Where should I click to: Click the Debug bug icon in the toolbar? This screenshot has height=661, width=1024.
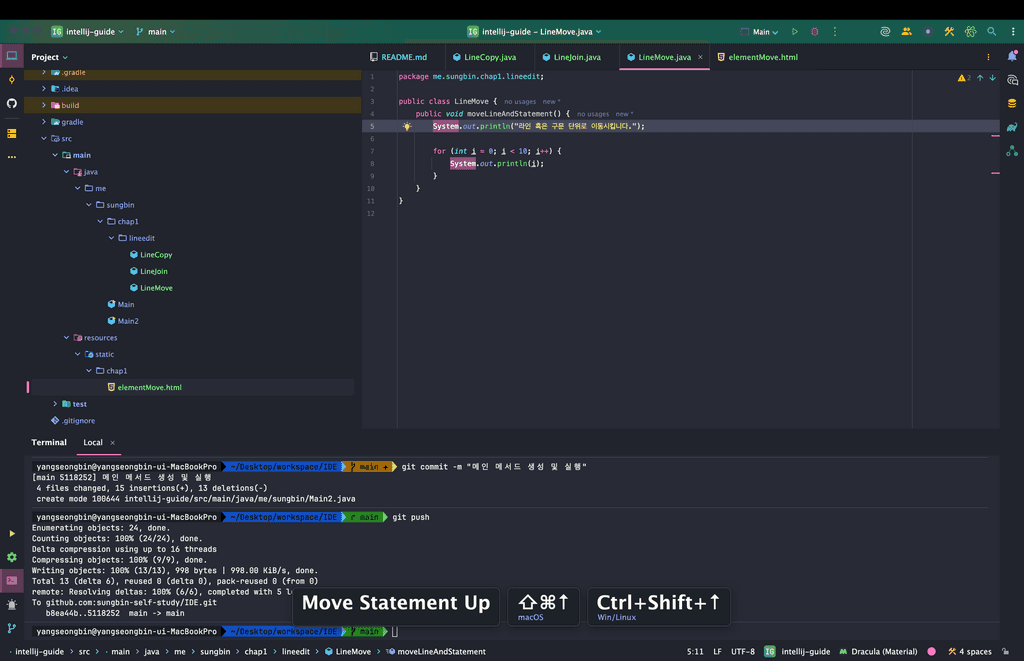814,32
